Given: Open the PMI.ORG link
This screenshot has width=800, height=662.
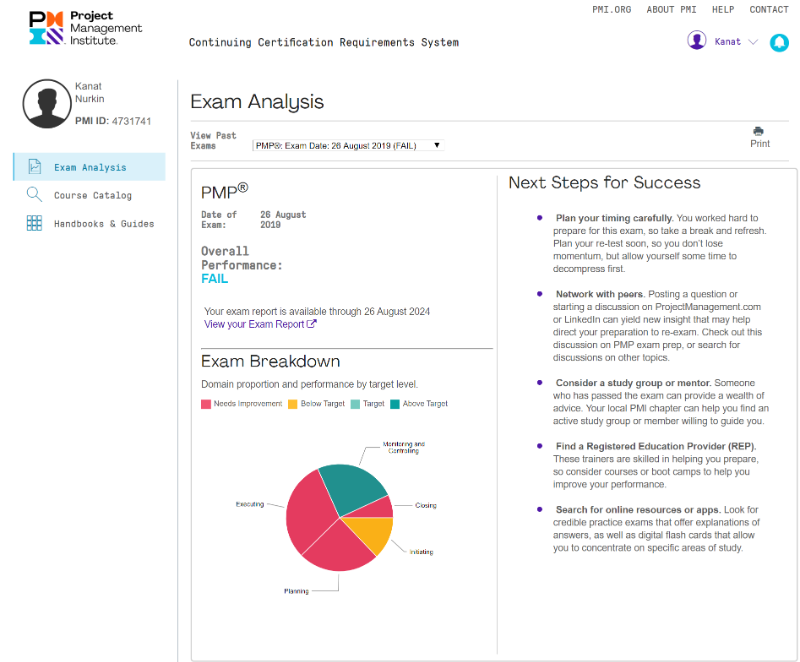Looking at the screenshot, I should pyautogui.click(x=611, y=10).
